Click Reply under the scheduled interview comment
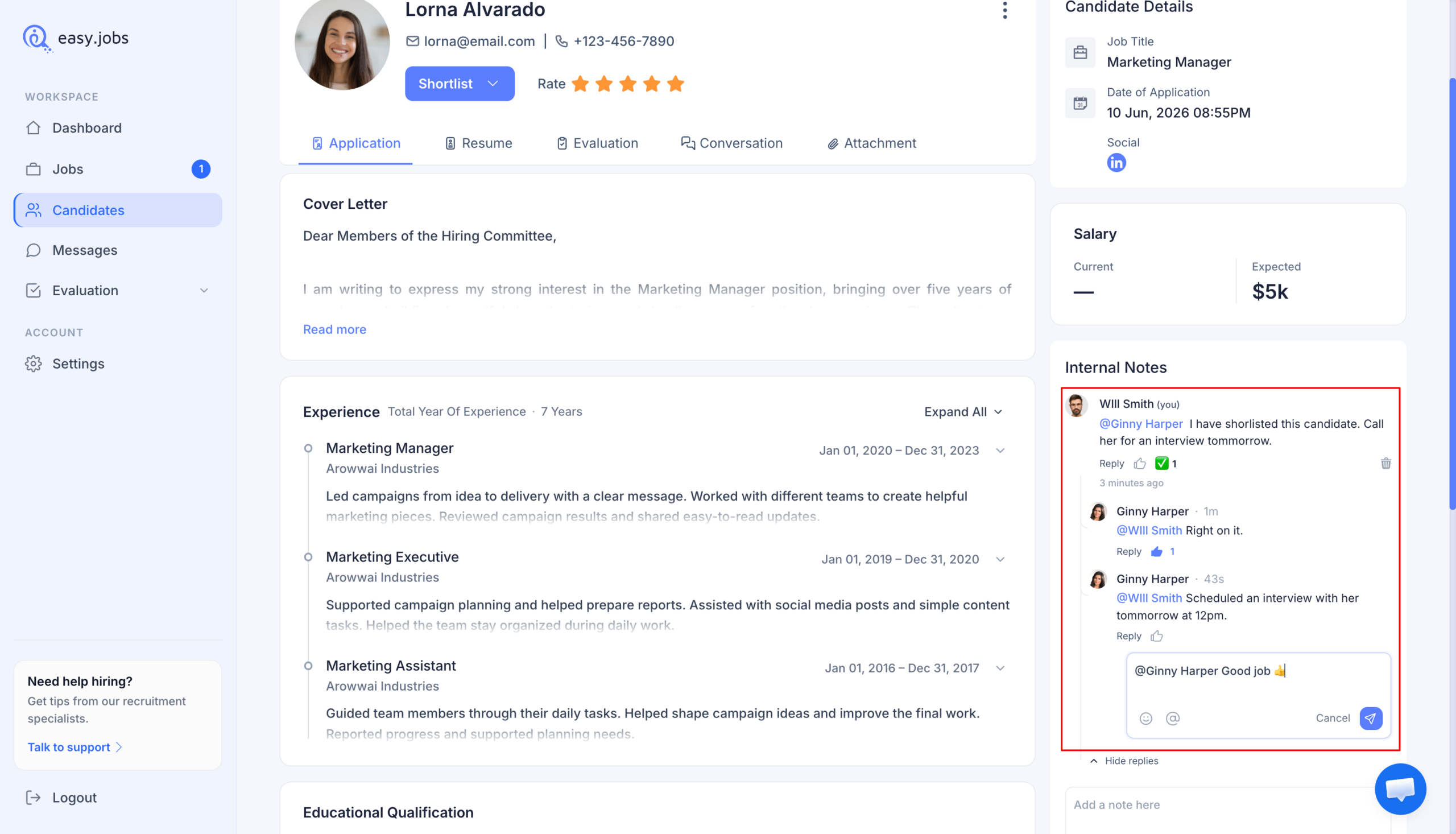 coord(1128,636)
